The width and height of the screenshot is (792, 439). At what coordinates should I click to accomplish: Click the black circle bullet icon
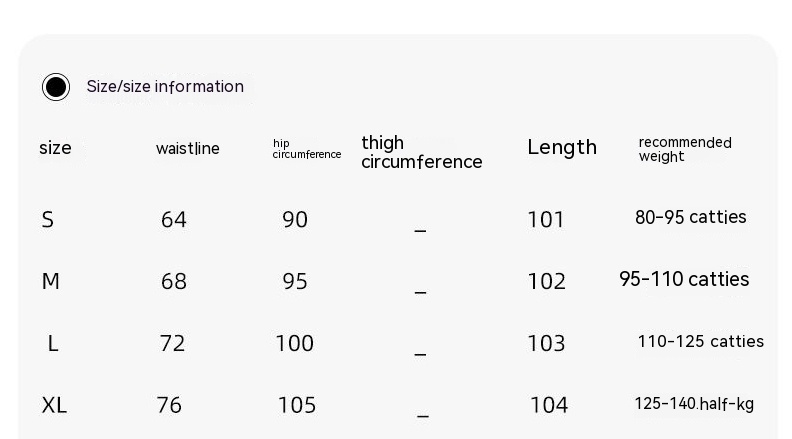(x=56, y=87)
